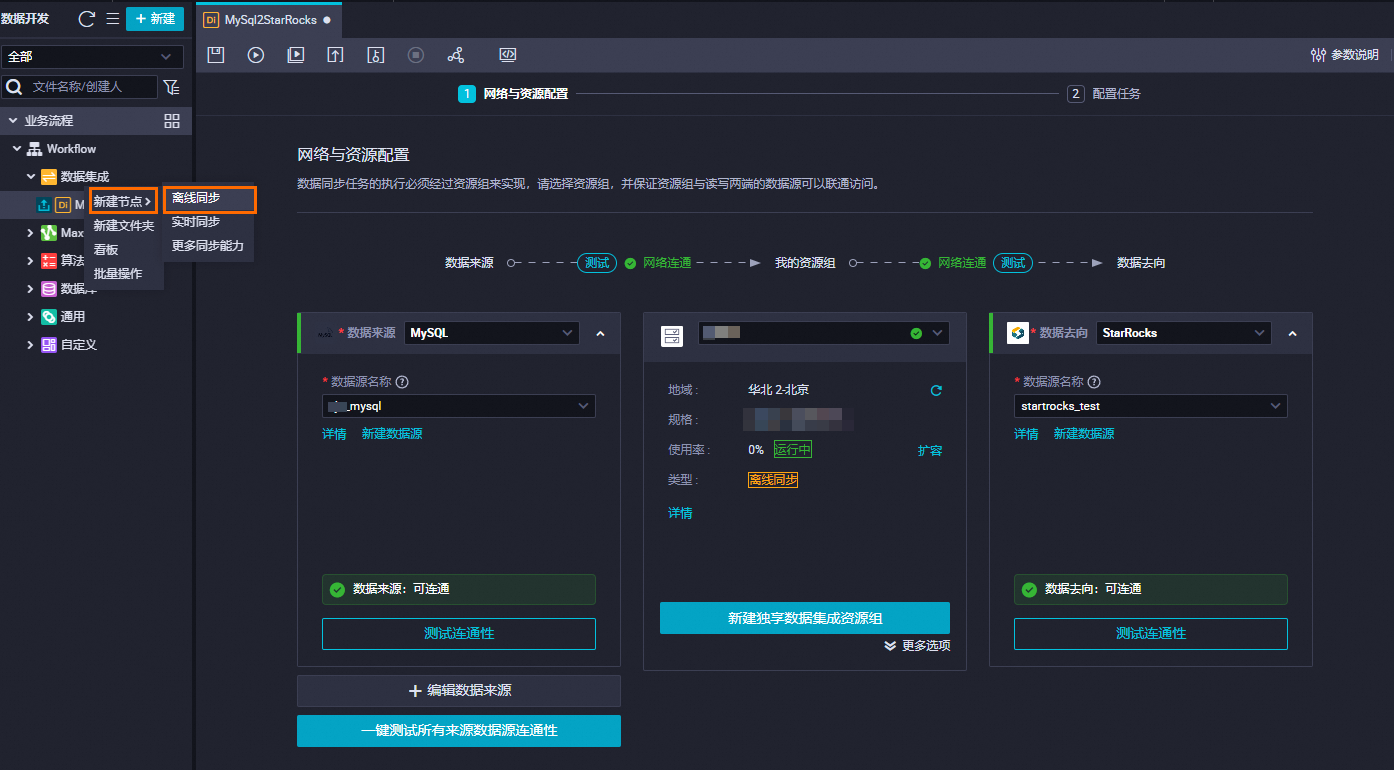Open the resource group selection dropdown
The width and height of the screenshot is (1394, 770).
pos(823,333)
